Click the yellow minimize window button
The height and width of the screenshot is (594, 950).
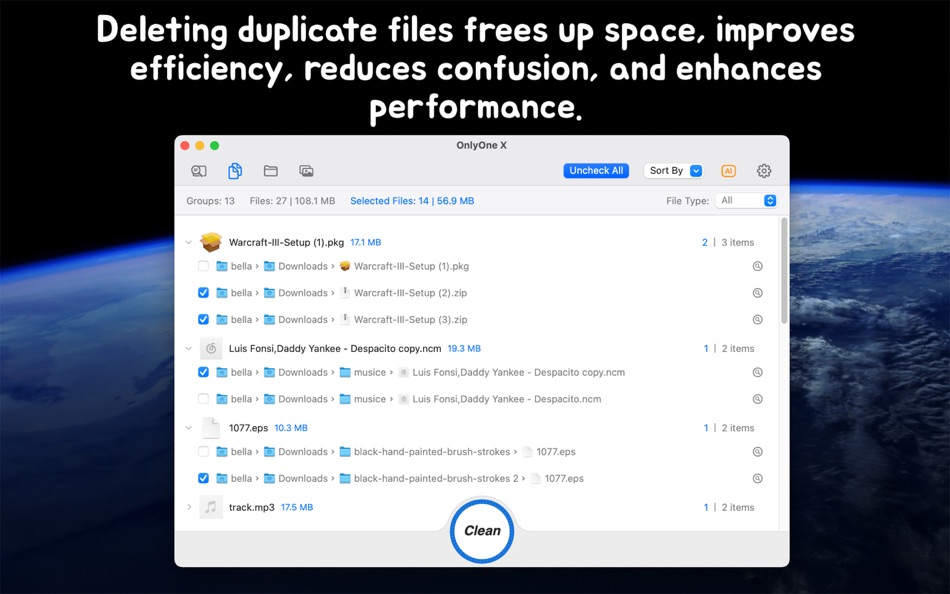(199, 145)
